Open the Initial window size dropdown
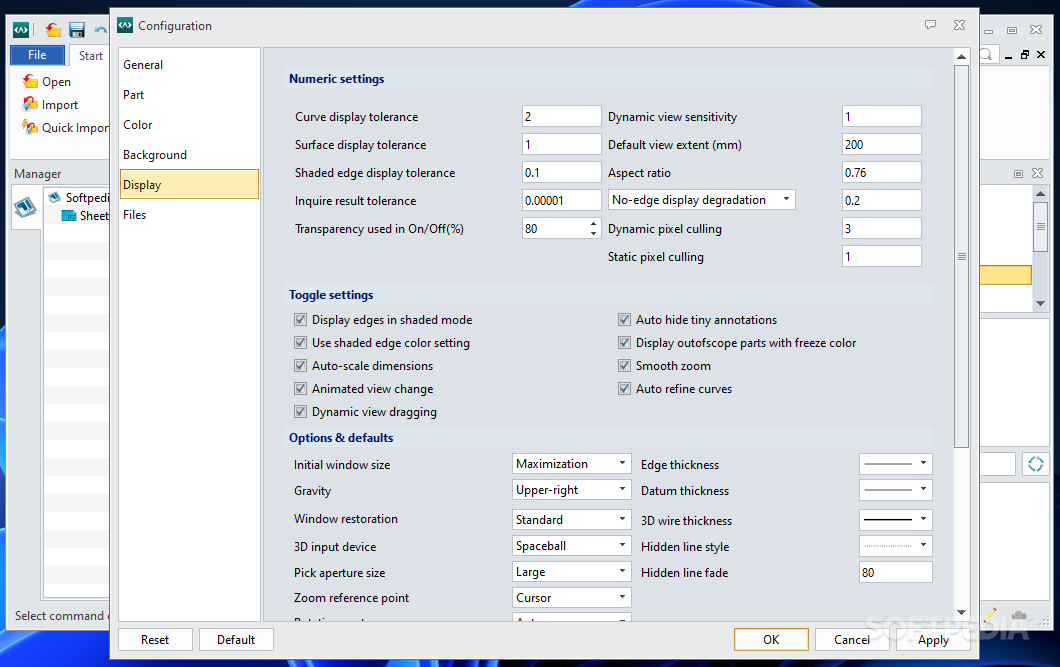This screenshot has height=667, width=1060. pyautogui.click(x=572, y=464)
